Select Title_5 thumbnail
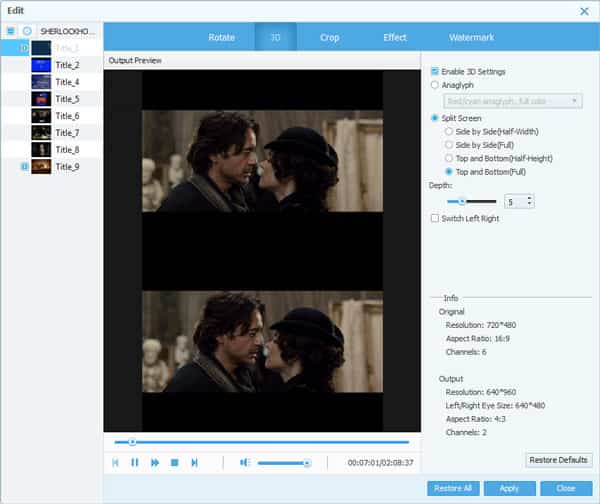The width and height of the screenshot is (600, 504). tap(41, 99)
